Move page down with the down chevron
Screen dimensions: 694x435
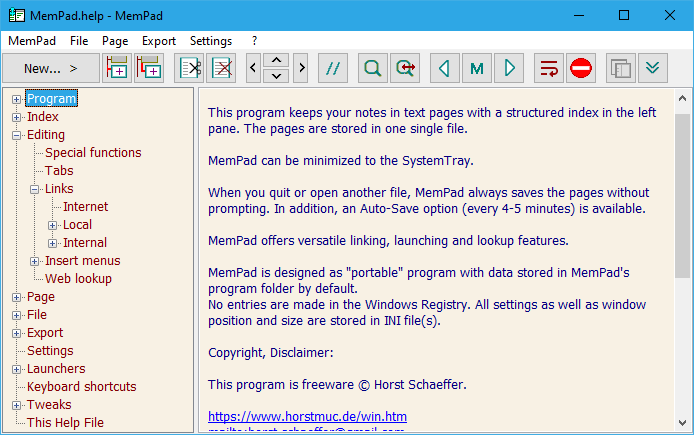coord(276,76)
